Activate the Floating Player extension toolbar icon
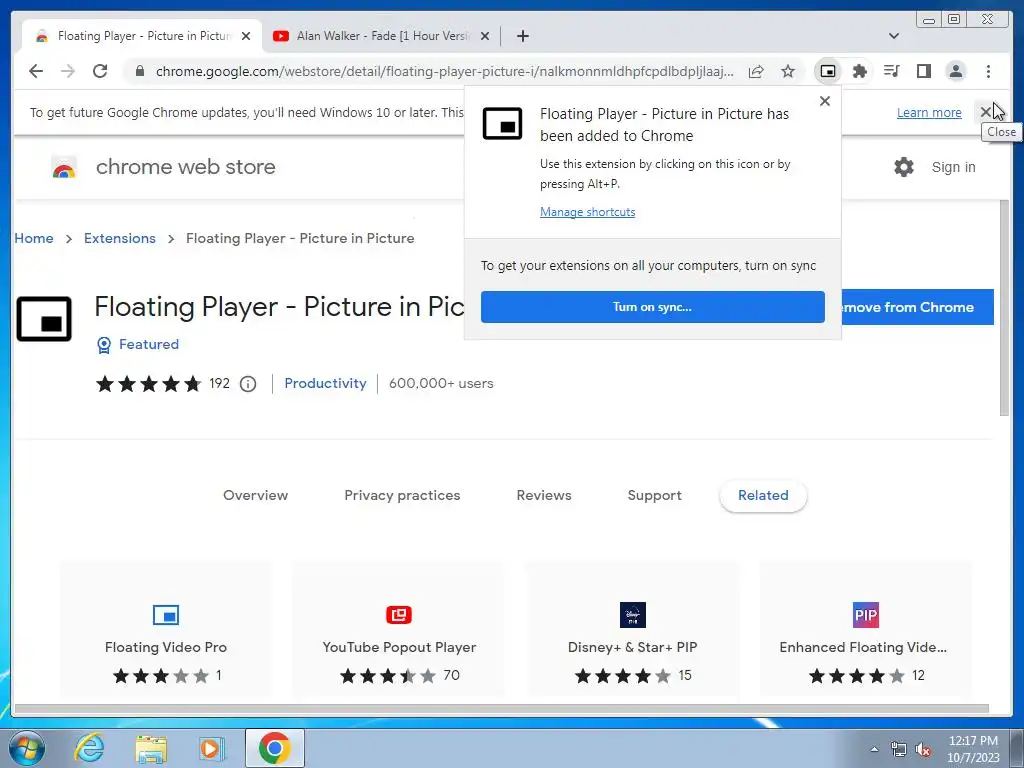 [x=827, y=71]
